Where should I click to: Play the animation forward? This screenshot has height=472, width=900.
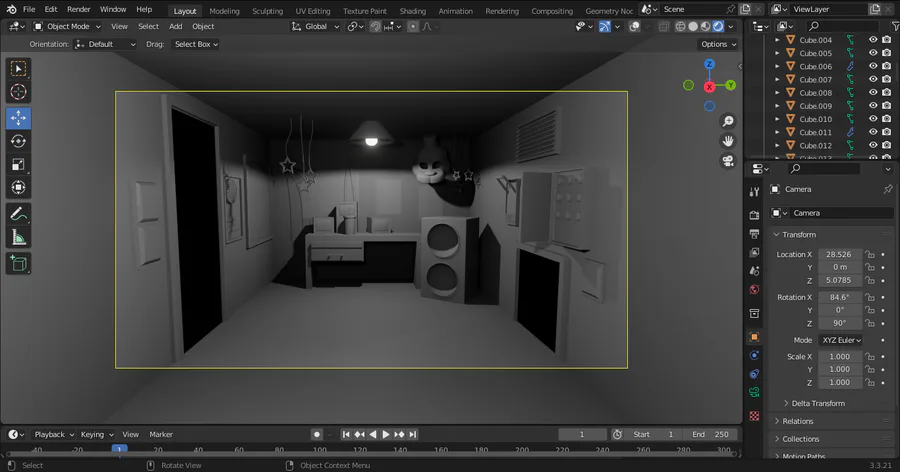pyautogui.click(x=386, y=435)
